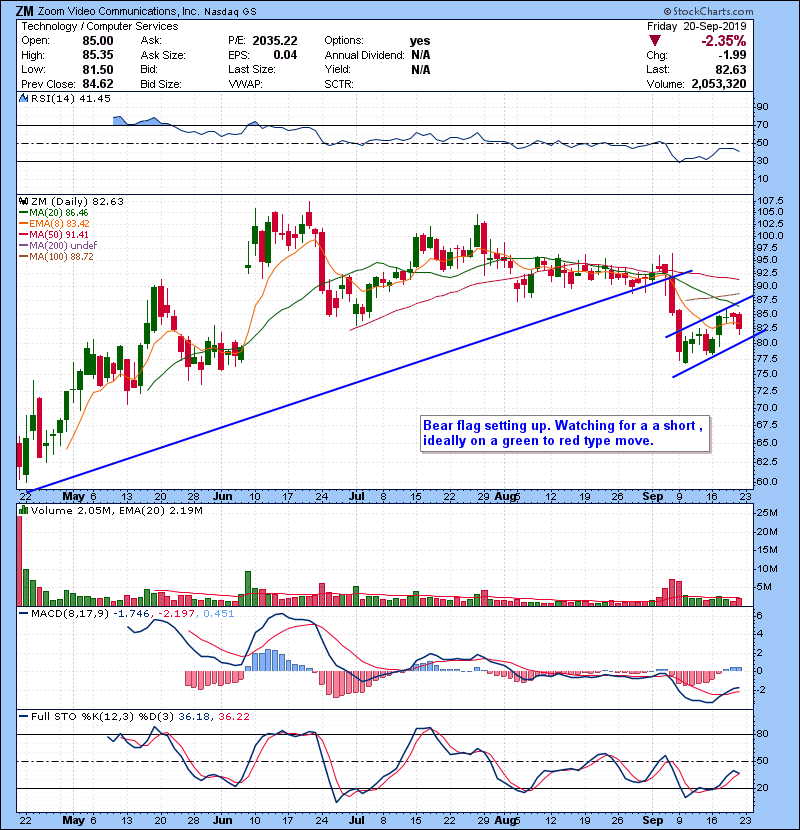This screenshot has height=830, width=800.
Task: Click the Options value yes
Action: coord(420,41)
